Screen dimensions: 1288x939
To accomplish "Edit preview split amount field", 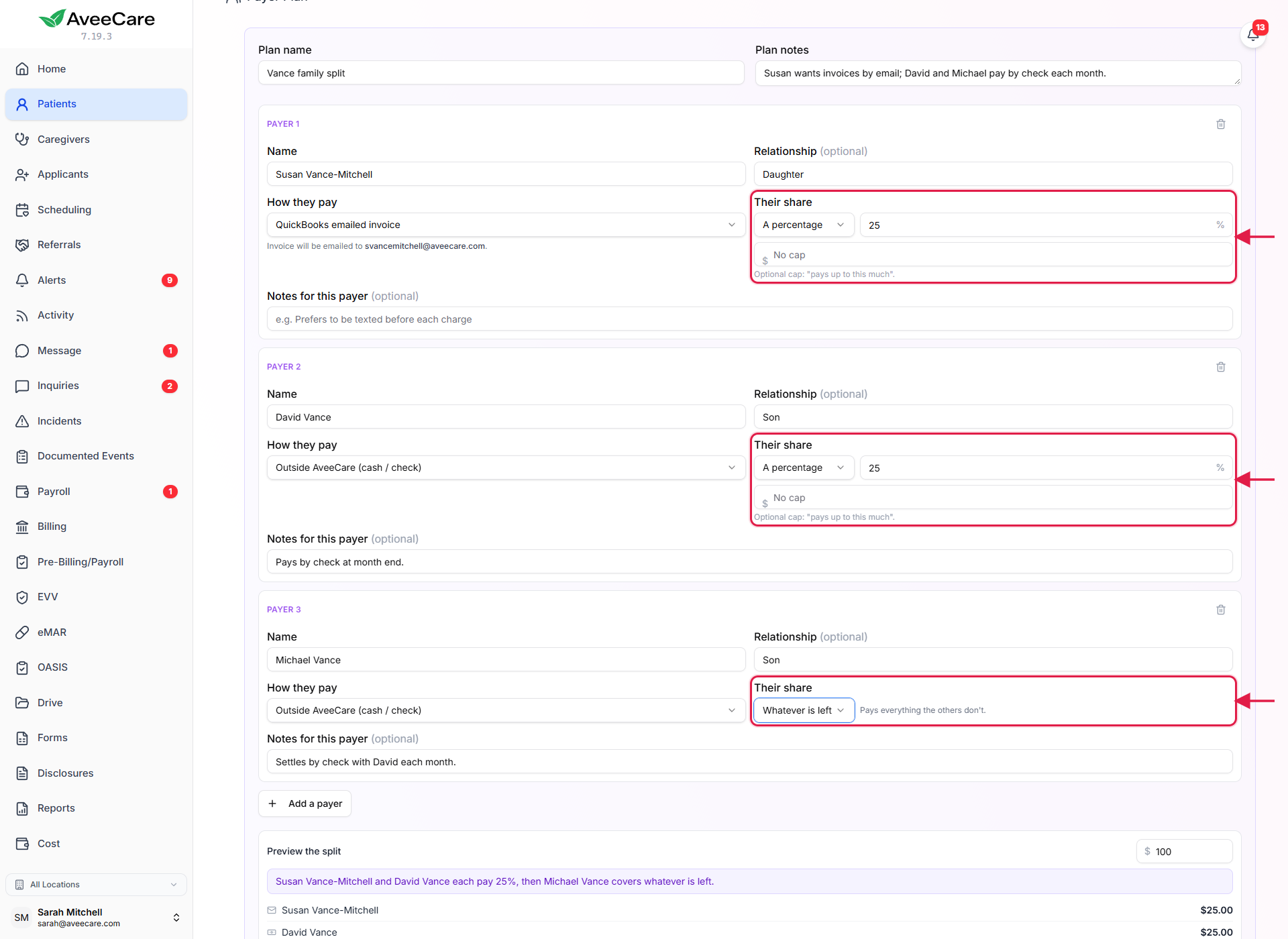I will coord(1184,851).
